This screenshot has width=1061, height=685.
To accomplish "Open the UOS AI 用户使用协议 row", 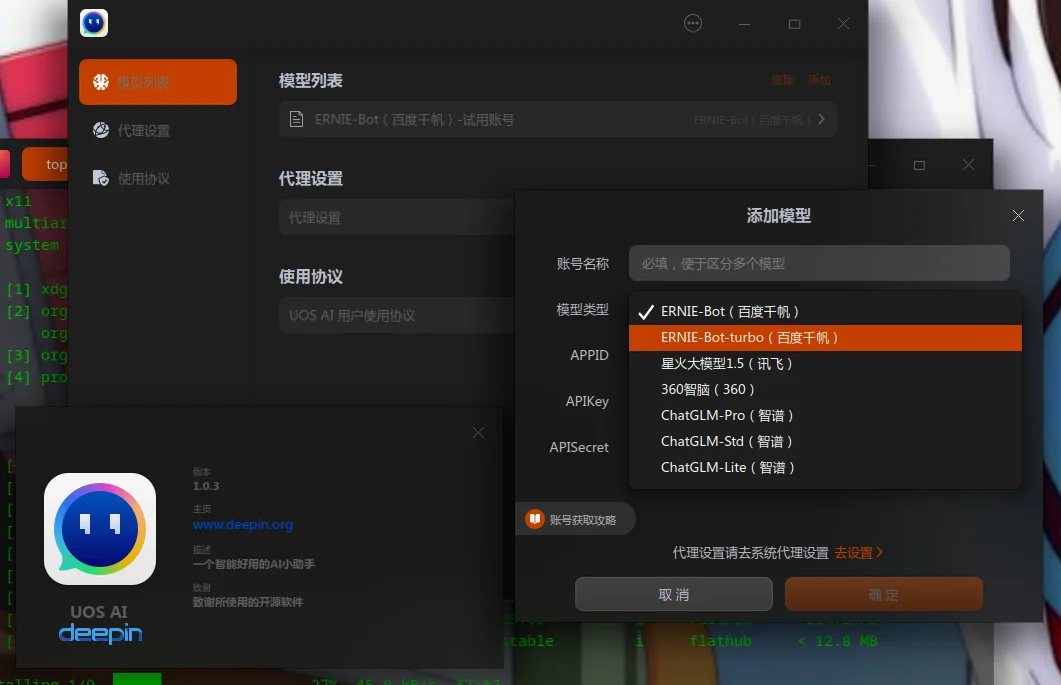I will 398,315.
